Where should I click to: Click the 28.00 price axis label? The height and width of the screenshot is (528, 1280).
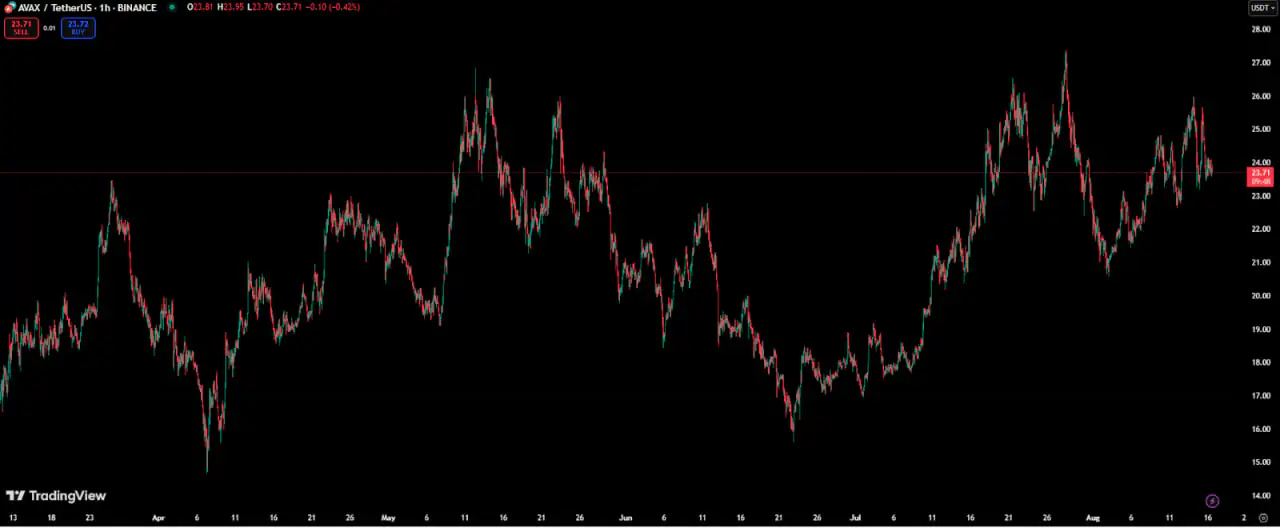1260,29
